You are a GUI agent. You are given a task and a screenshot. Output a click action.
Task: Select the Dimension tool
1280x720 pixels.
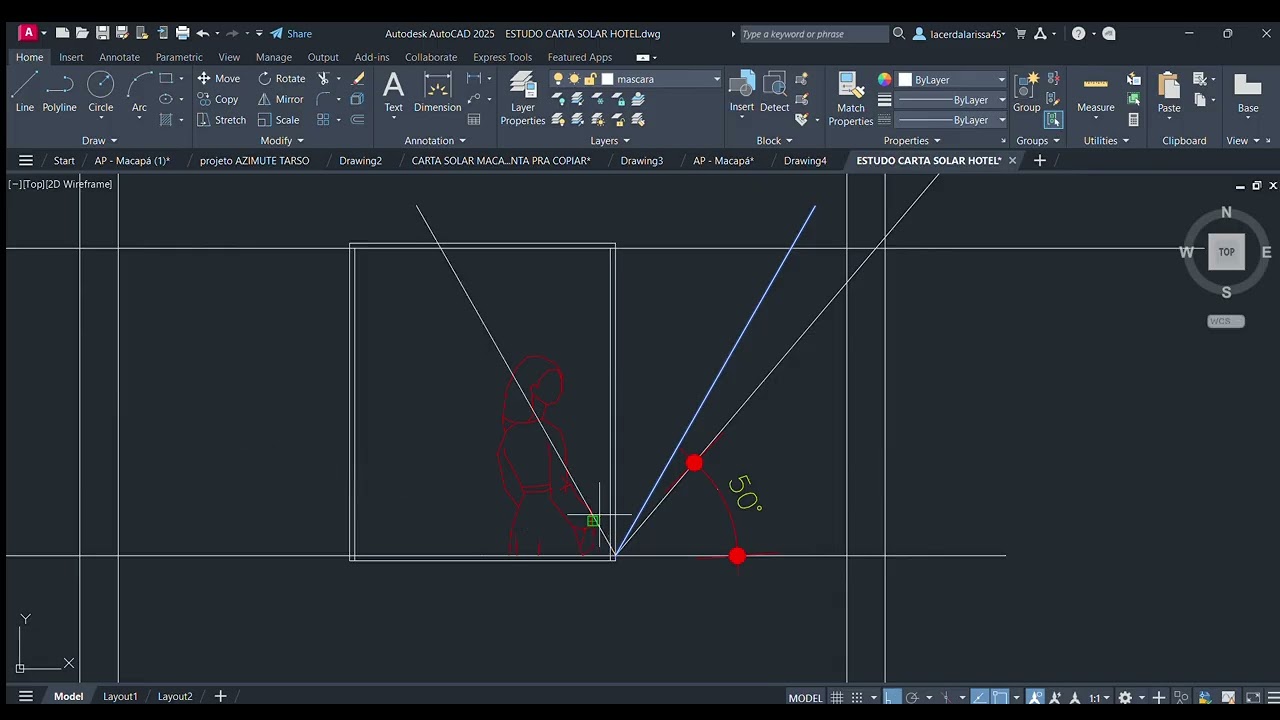[x=437, y=92]
